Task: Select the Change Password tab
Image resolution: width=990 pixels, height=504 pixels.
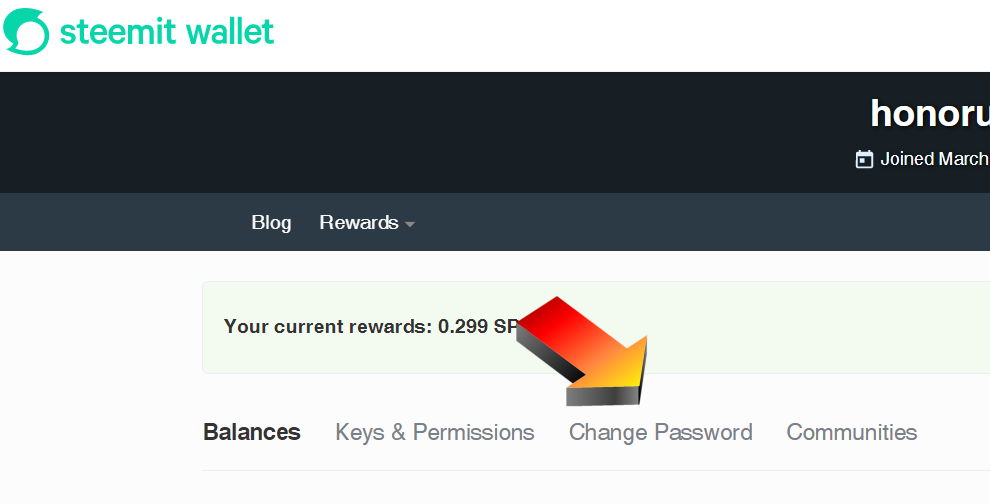Action: pos(660,432)
